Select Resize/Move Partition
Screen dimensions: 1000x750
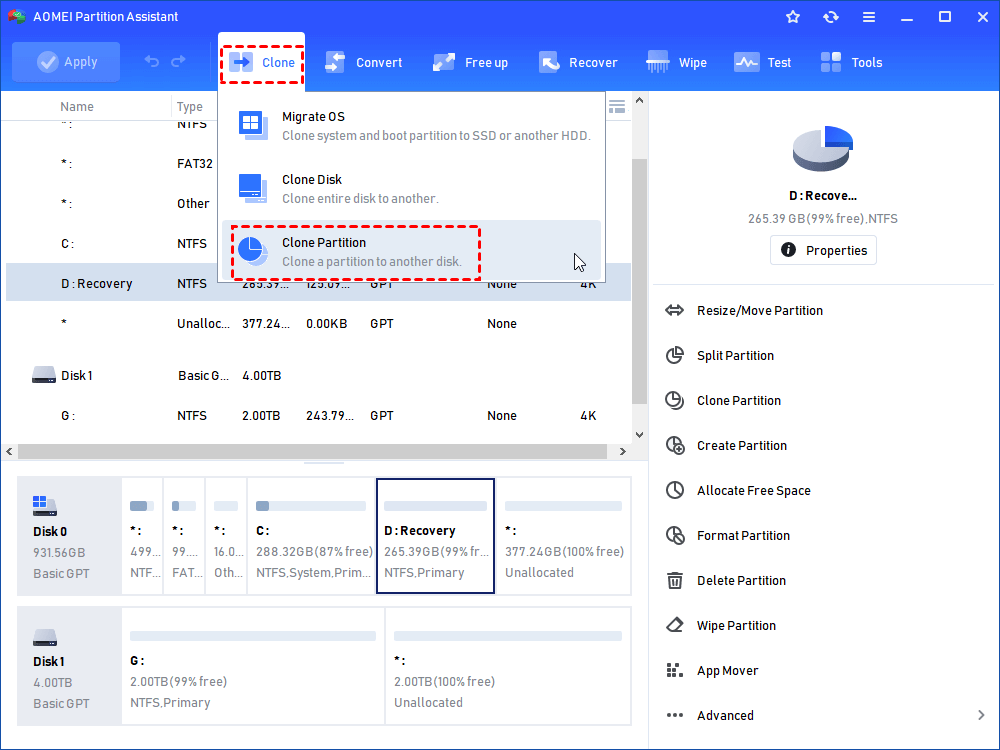pos(760,311)
